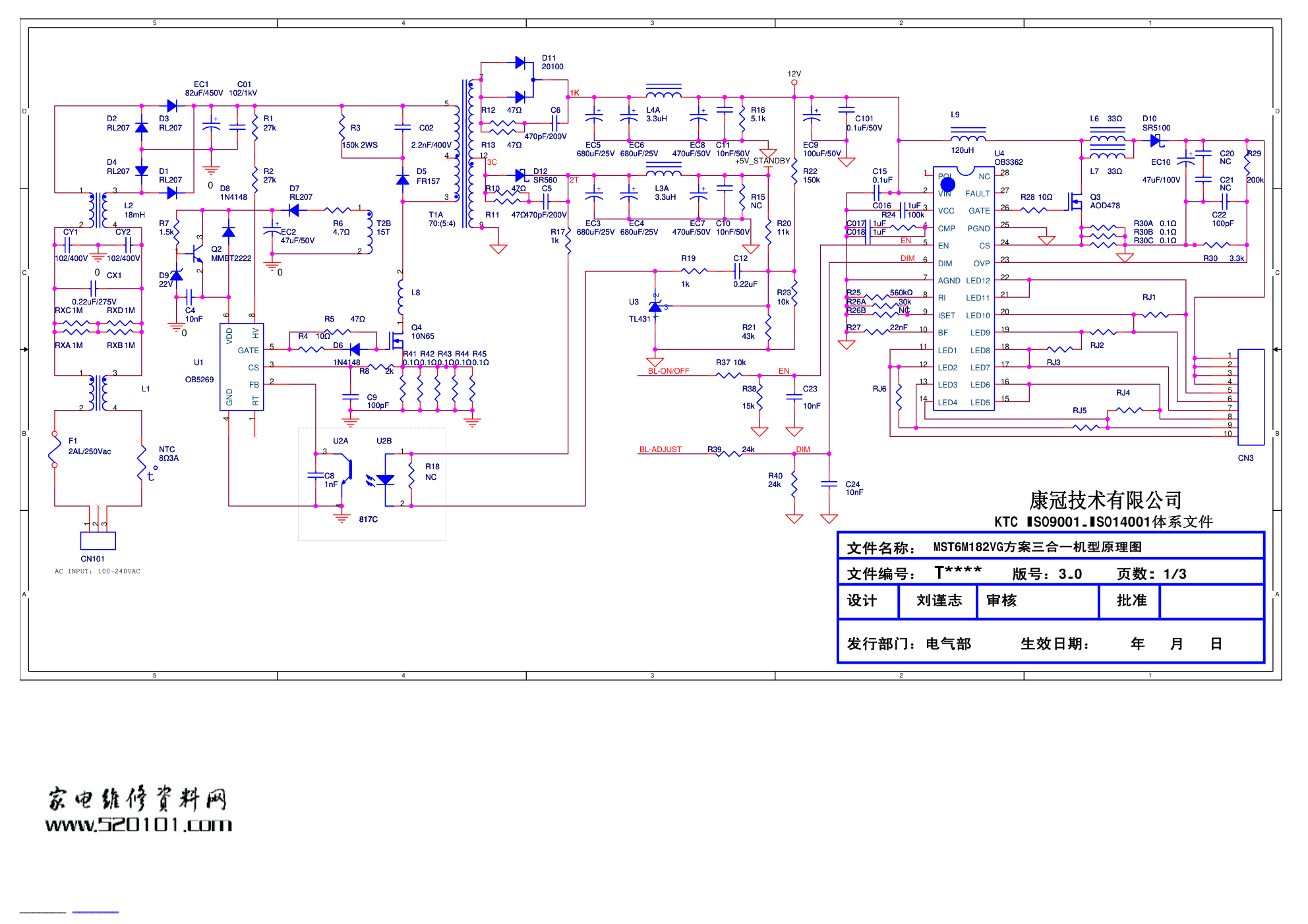This screenshot has width=1308, height=924.
Task: Click the C9 100pF capacitor label
Action: tap(378, 401)
